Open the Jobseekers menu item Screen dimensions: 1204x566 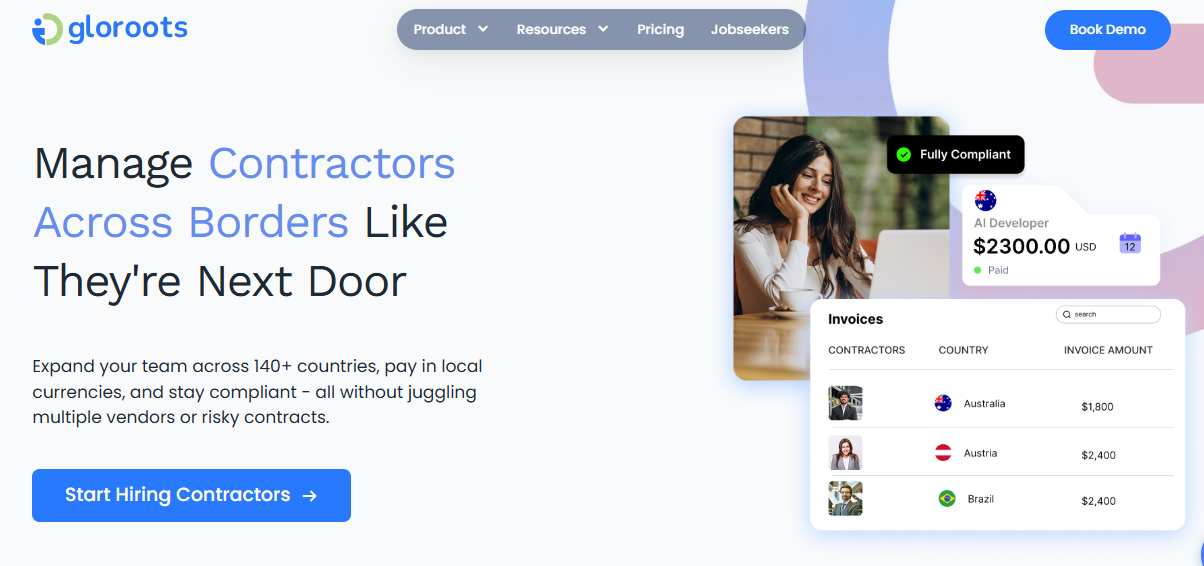tap(750, 29)
